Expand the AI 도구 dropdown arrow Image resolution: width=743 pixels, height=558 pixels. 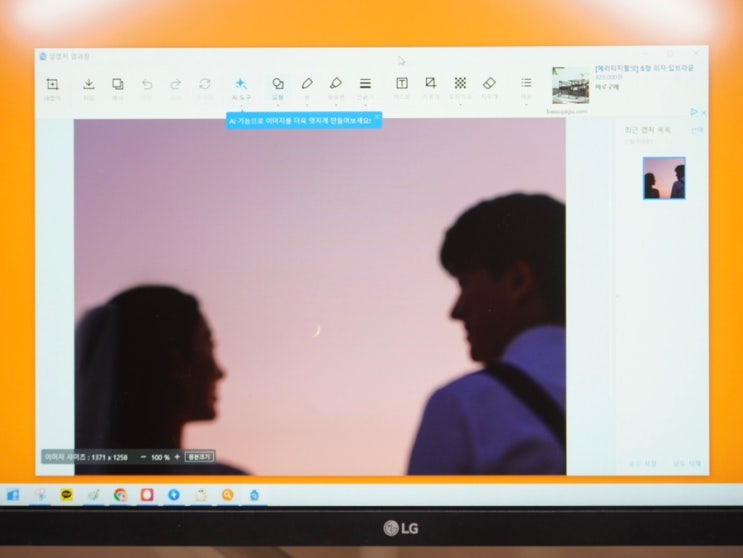click(x=241, y=106)
